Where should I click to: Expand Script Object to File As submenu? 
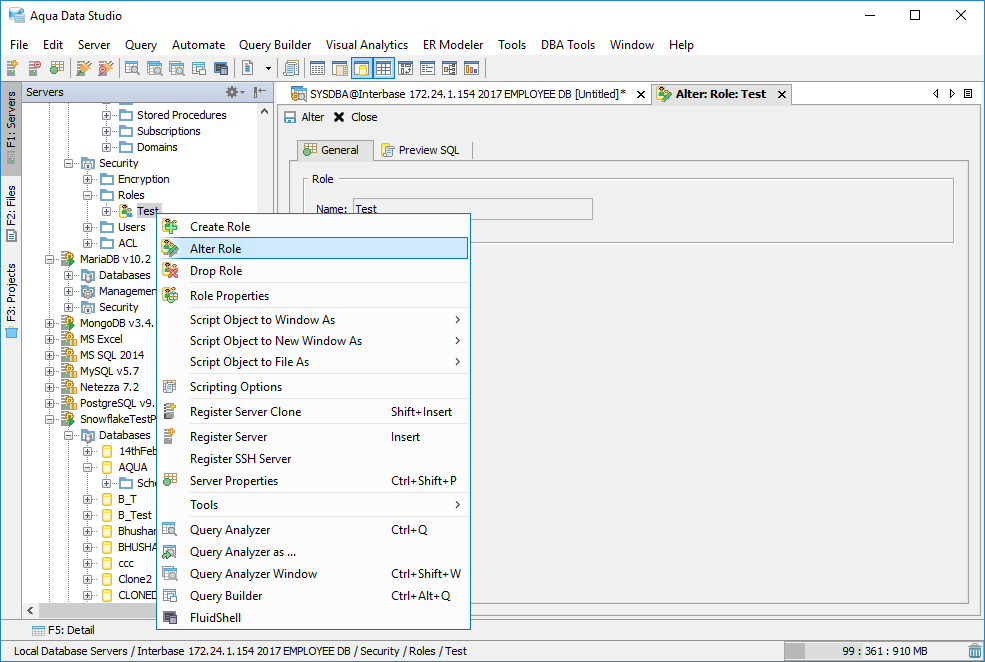(313, 362)
